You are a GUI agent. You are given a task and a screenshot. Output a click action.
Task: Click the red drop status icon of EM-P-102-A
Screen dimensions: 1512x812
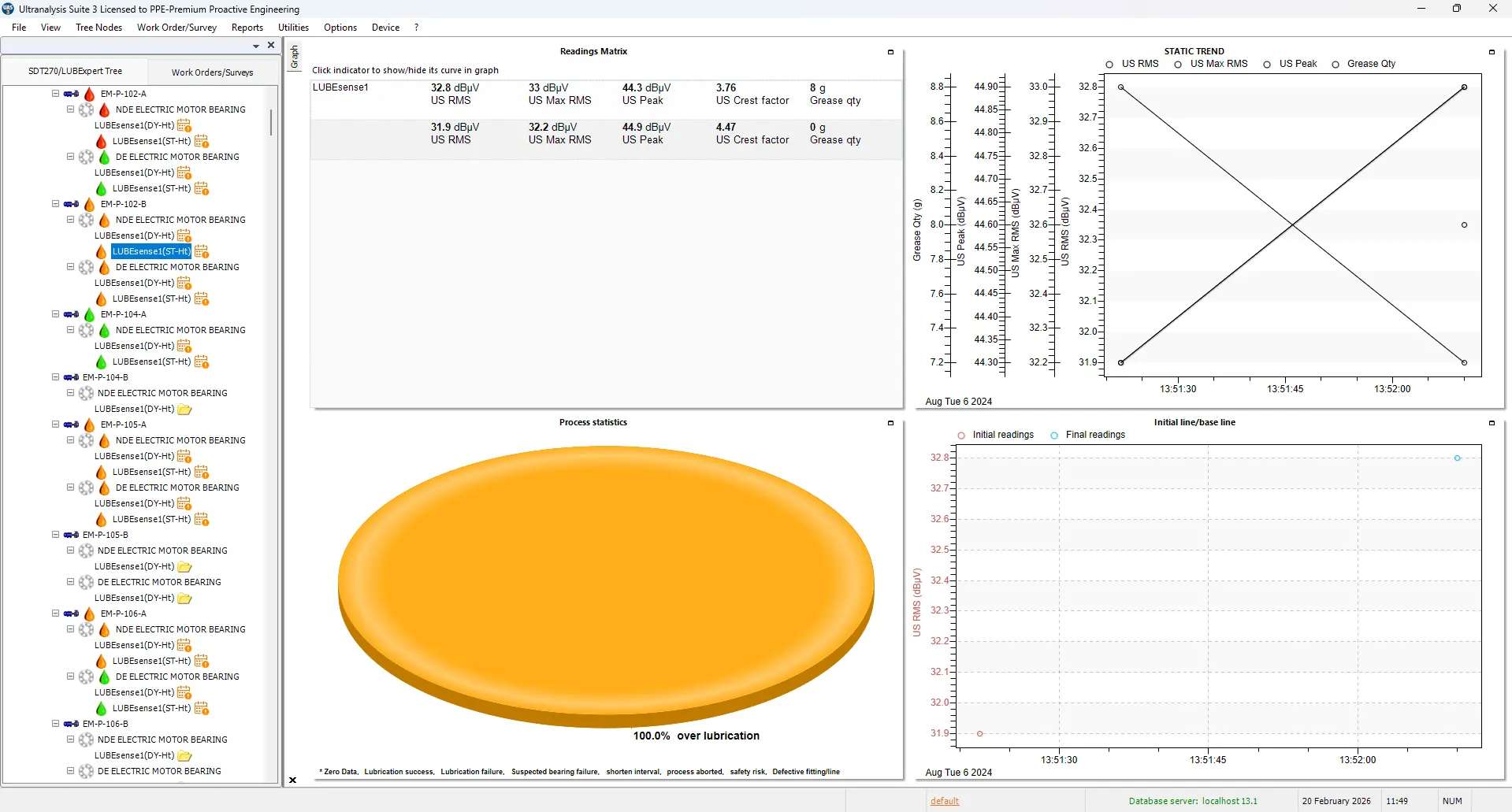pyautogui.click(x=89, y=94)
